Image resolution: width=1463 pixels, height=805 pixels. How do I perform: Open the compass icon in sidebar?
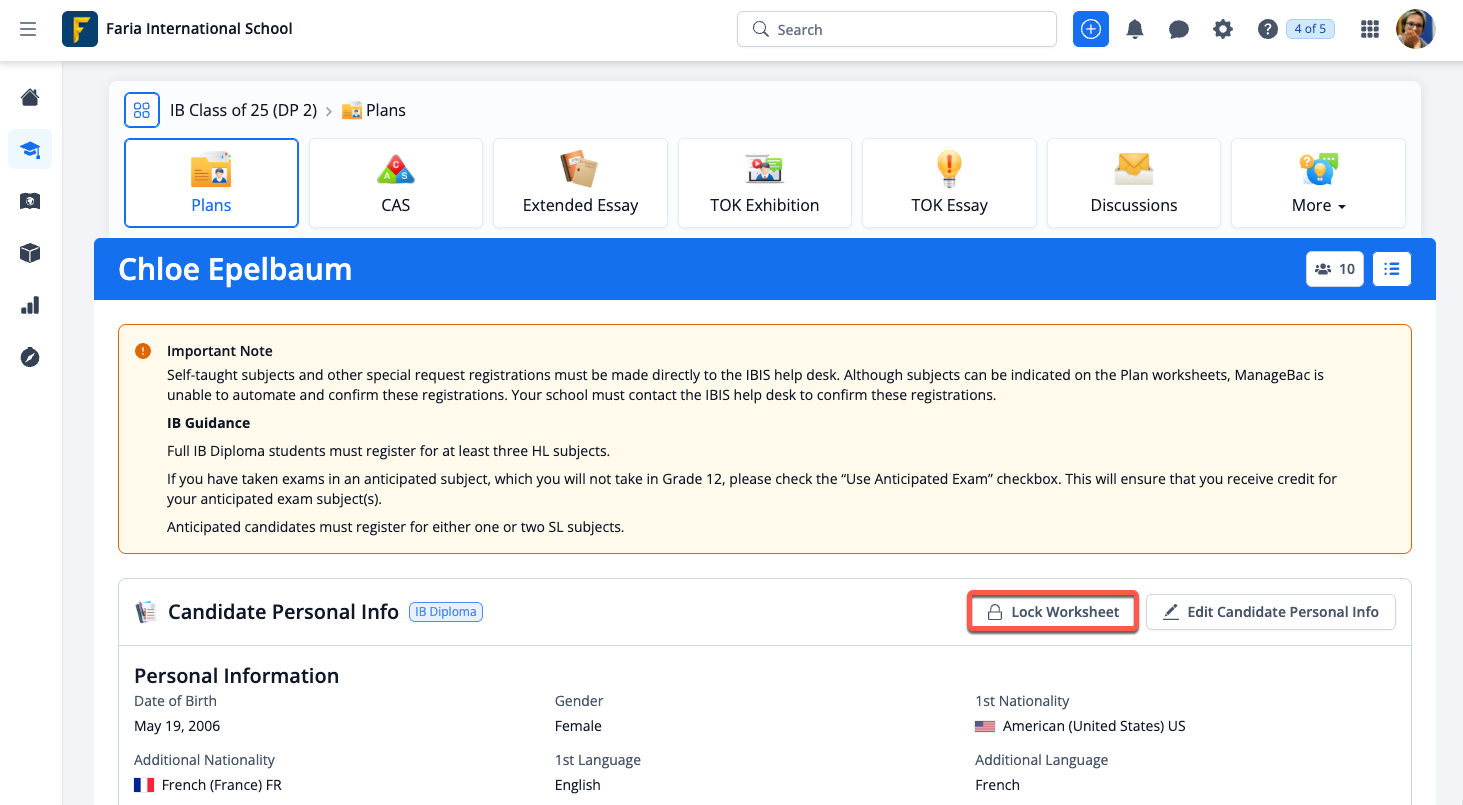30,358
